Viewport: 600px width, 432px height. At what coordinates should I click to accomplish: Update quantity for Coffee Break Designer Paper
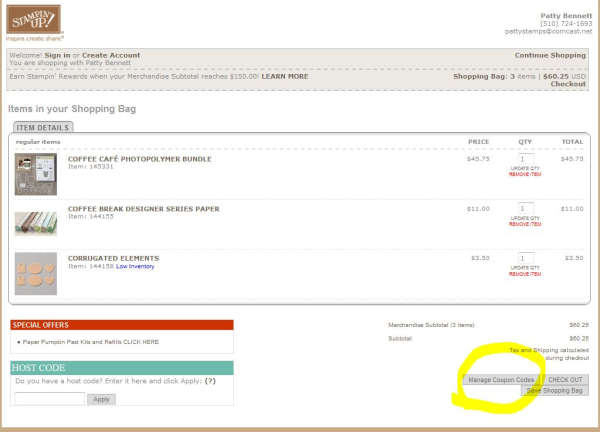tap(525, 218)
